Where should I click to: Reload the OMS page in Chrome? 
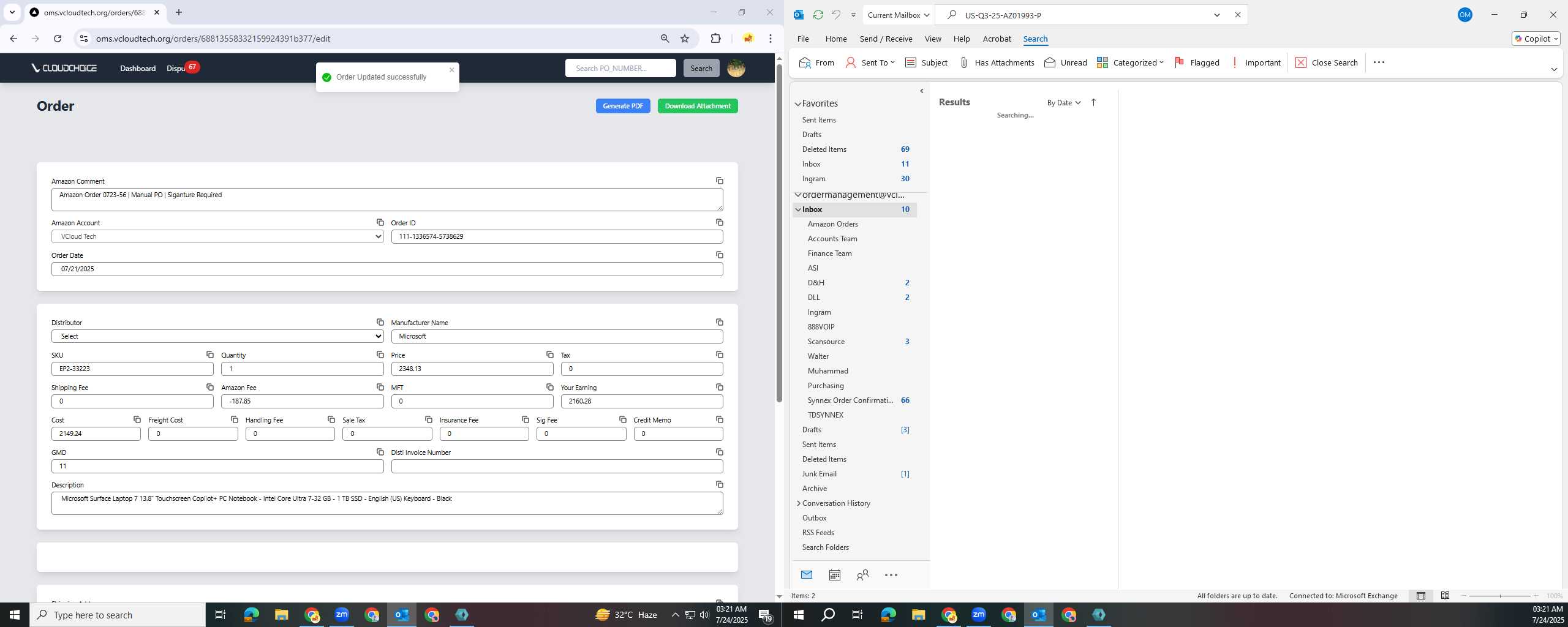58,39
